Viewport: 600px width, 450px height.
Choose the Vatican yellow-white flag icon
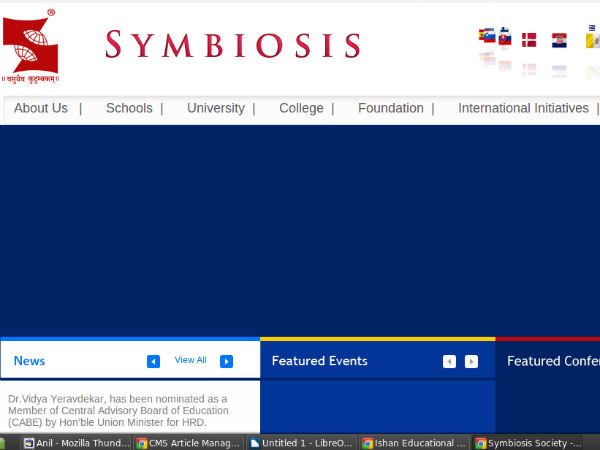click(593, 40)
